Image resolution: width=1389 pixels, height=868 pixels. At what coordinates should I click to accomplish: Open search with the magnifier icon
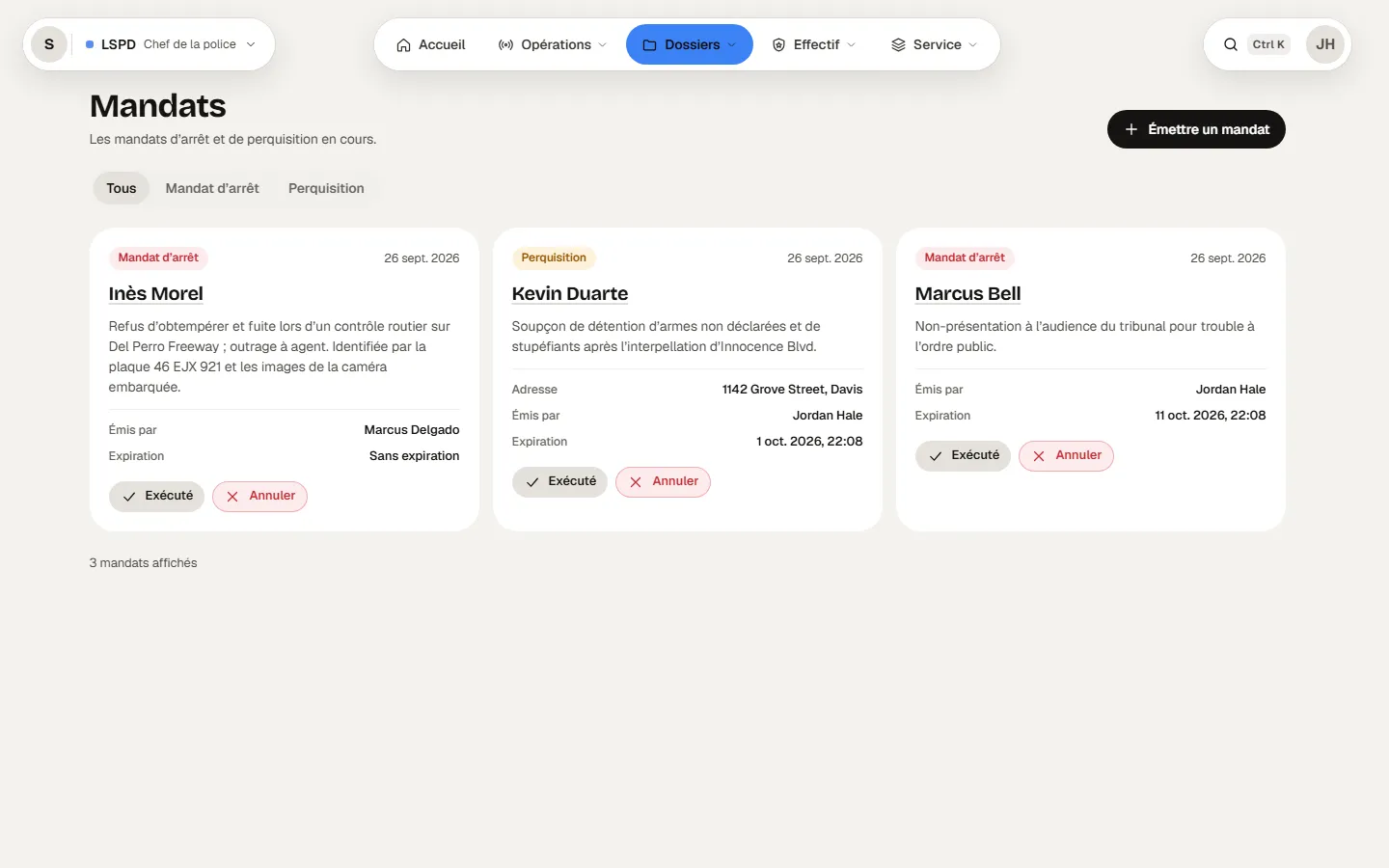click(1231, 44)
